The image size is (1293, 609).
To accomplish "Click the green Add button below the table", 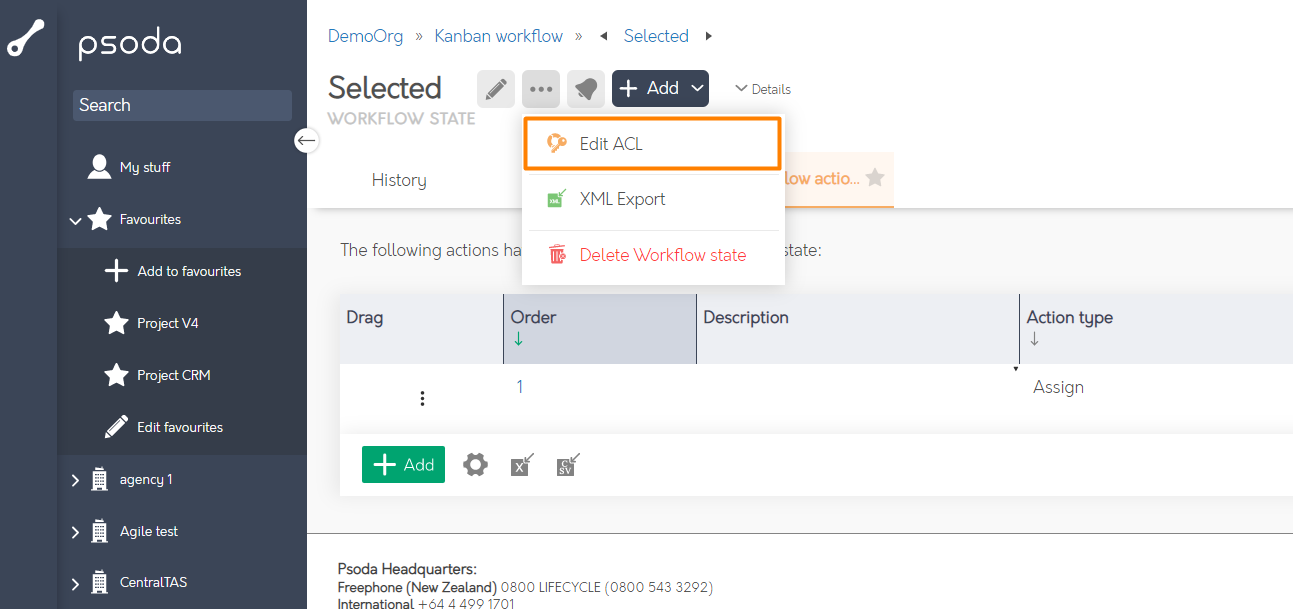I will (x=403, y=464).
